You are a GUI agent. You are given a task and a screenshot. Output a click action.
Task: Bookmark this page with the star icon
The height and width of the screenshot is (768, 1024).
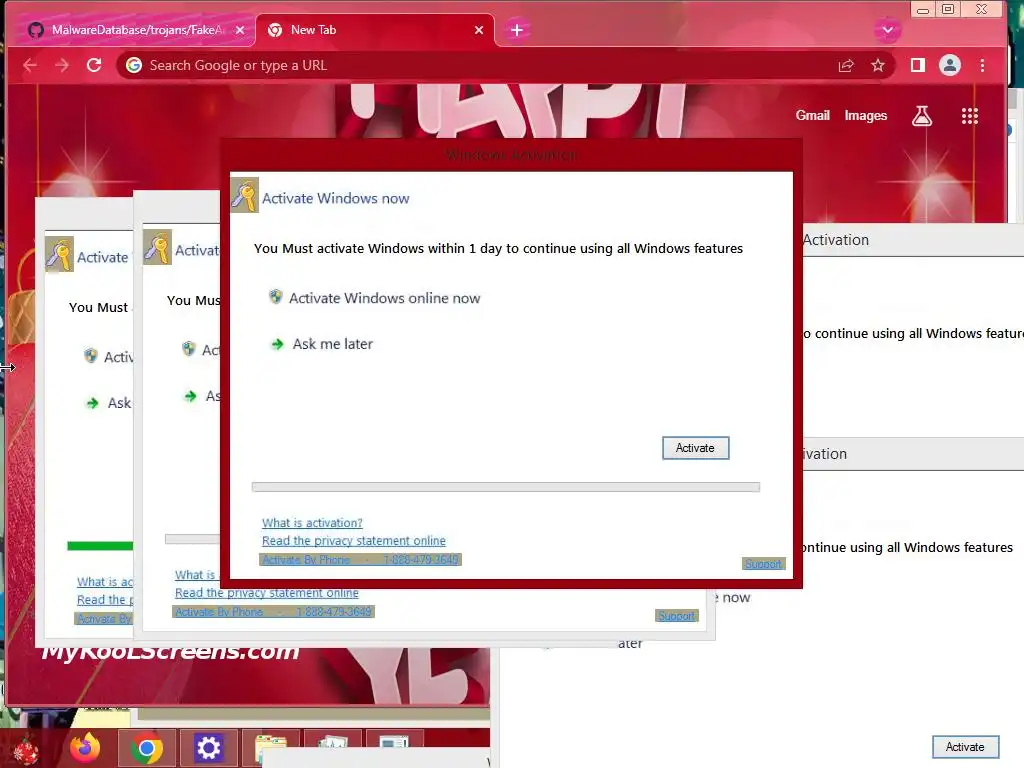878,65
